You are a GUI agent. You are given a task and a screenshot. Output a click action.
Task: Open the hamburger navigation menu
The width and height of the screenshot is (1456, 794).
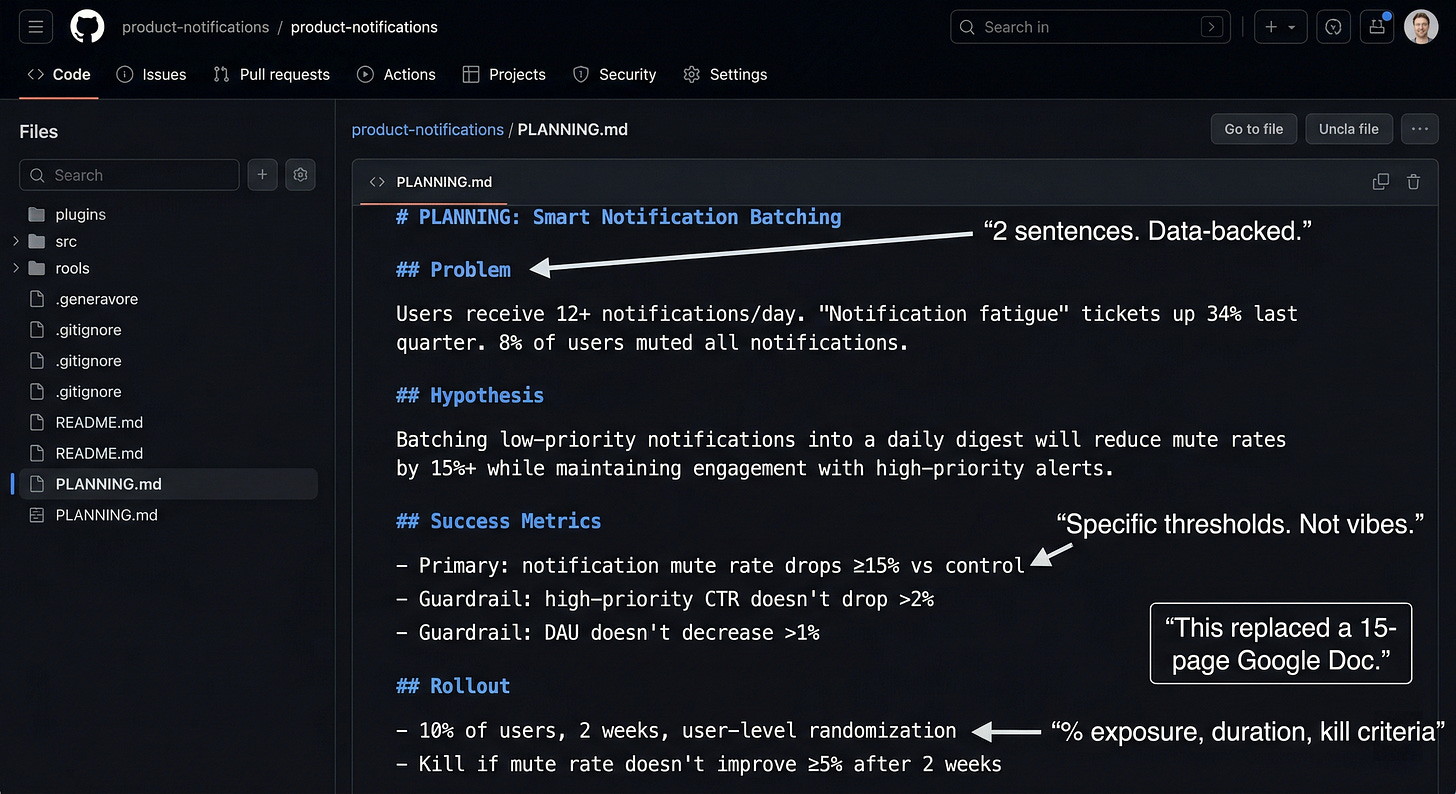pos(35,27)
